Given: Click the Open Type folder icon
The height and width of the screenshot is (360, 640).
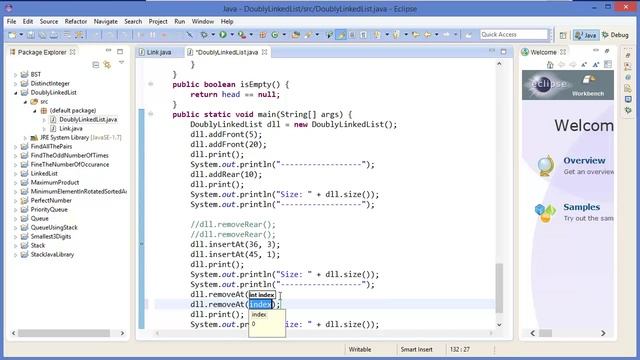Looking at the screenshot, I should [x=296, y=35].
